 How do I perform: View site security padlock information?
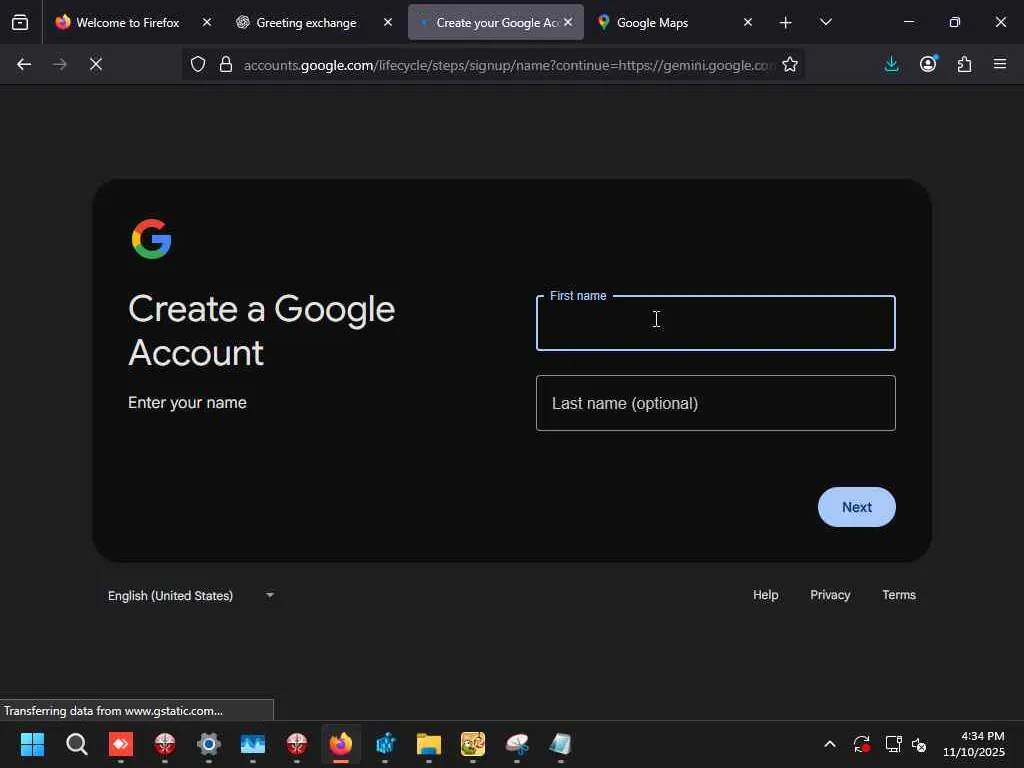tap(226, 64)
